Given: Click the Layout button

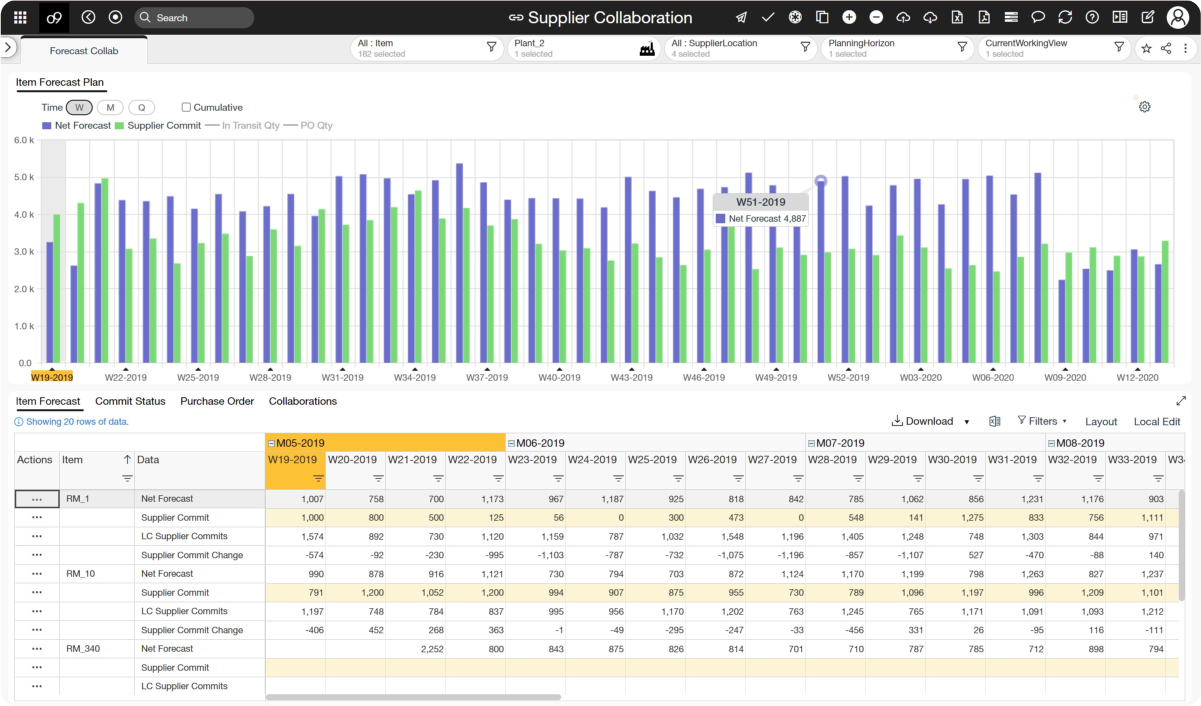Looking at the screenshot, I should [x=1101, y=422].
